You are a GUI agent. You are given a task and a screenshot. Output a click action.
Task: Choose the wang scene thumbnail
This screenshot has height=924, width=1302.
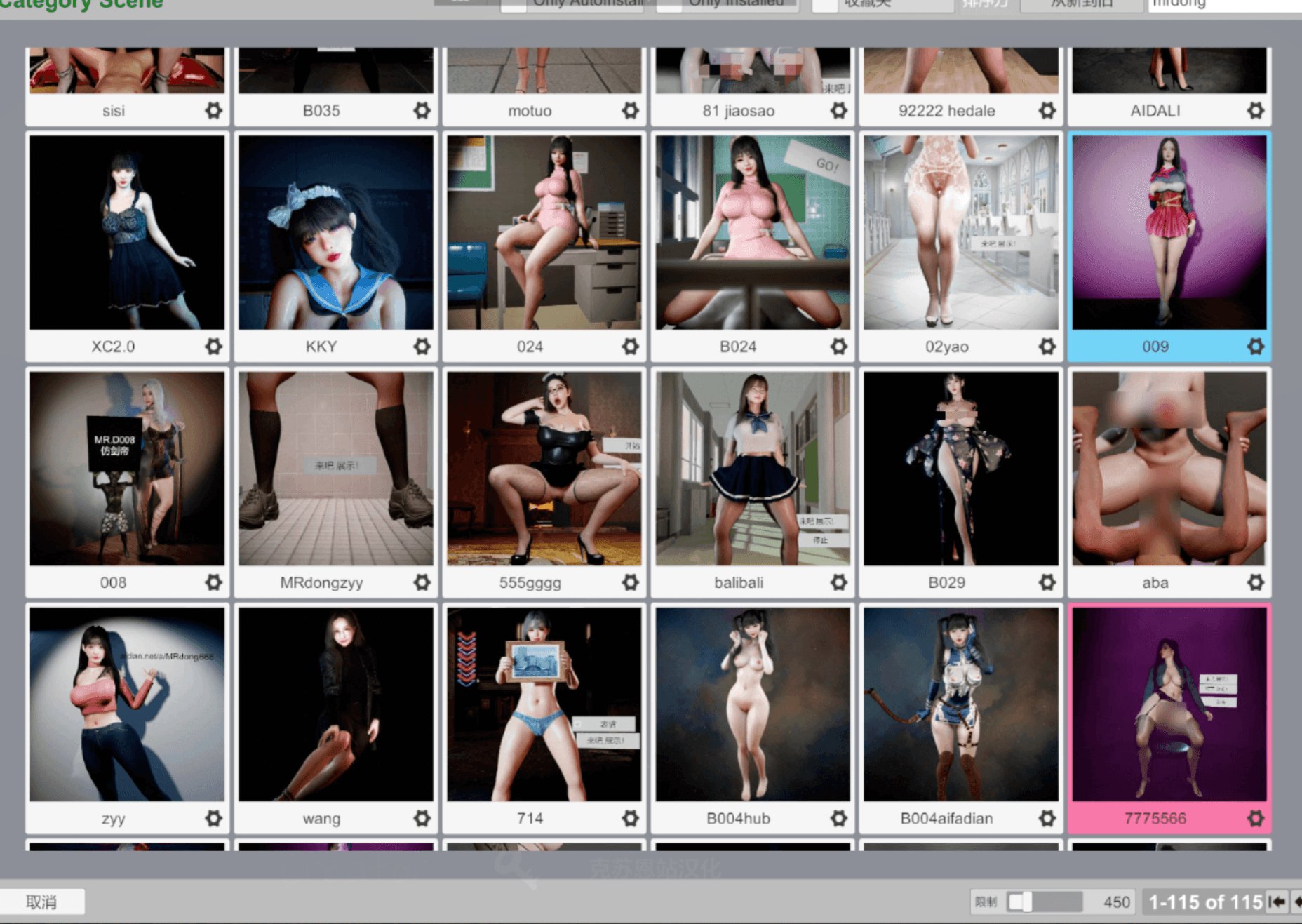[x=335, y=704]
